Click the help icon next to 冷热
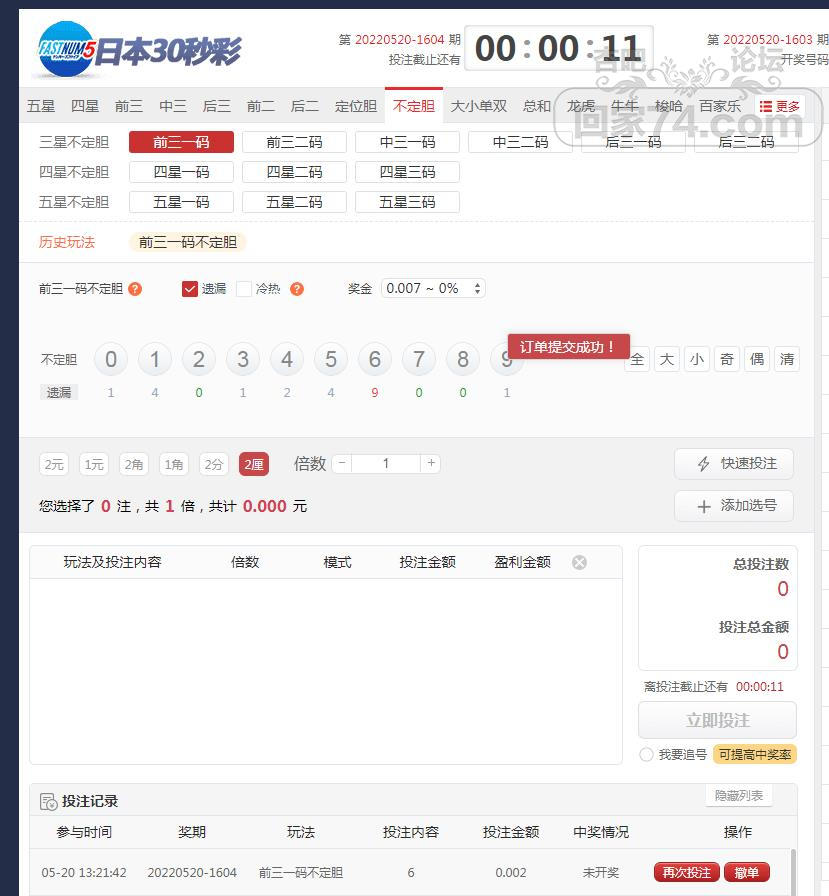This screenshot has width=829, height=896. tap(297, 289)
